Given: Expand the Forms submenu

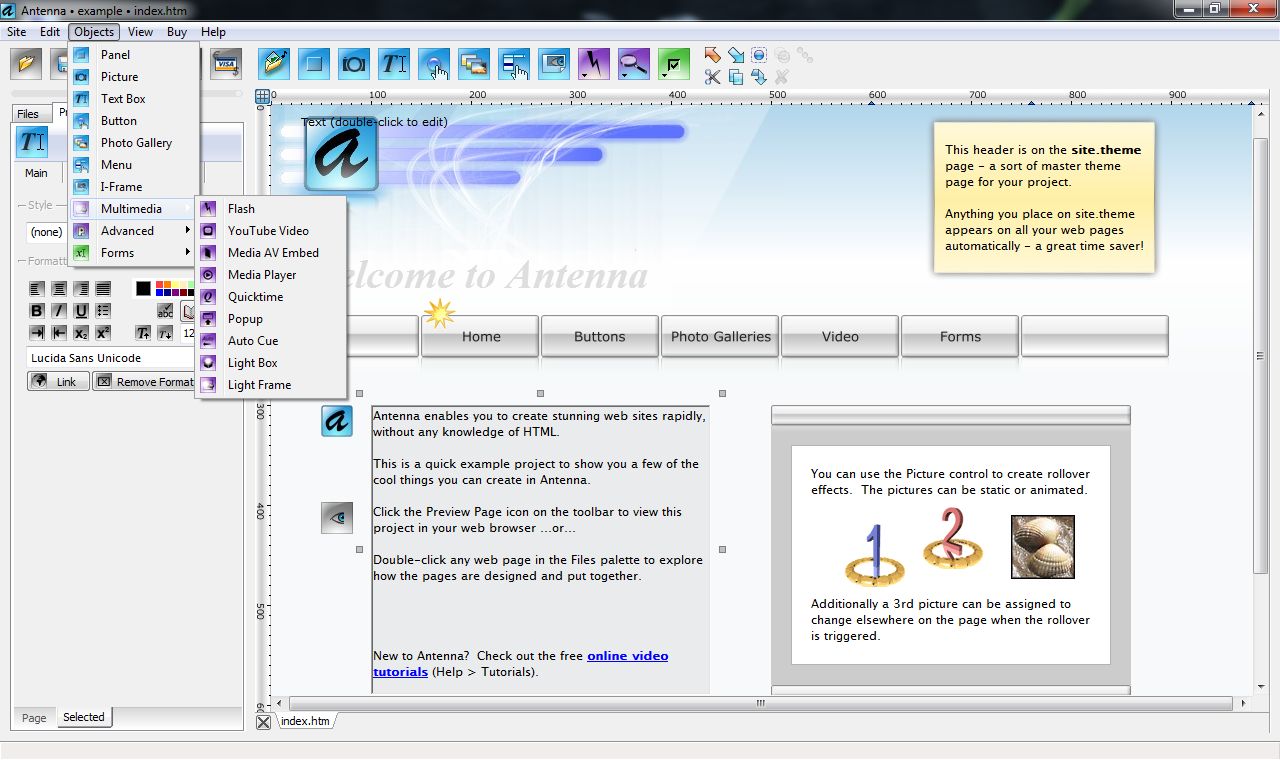Looking at the screenshot, I should [133, 253].
